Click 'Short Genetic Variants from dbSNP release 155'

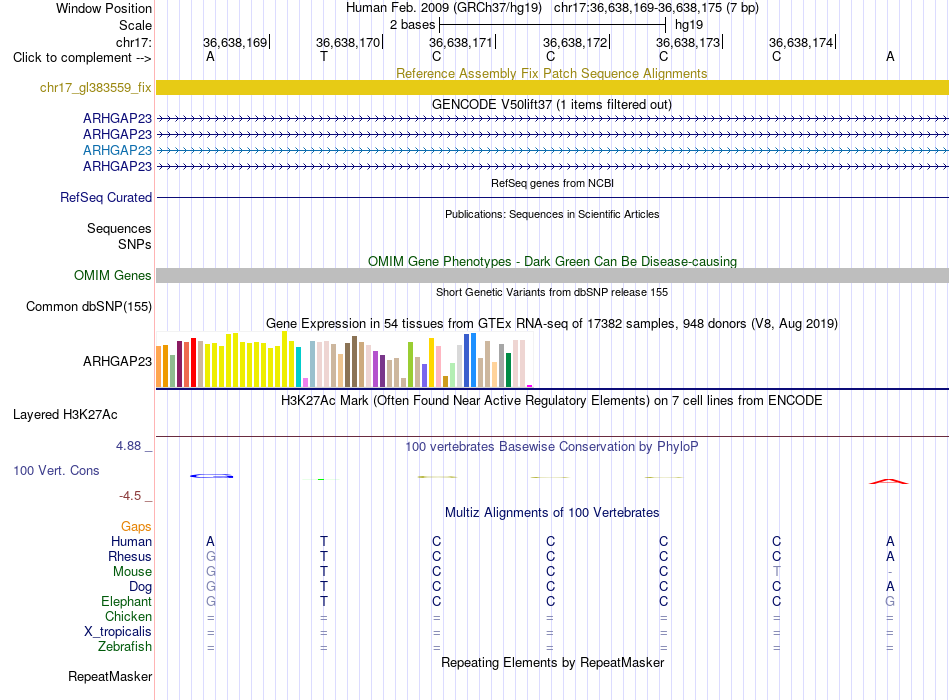click(552, 292)
